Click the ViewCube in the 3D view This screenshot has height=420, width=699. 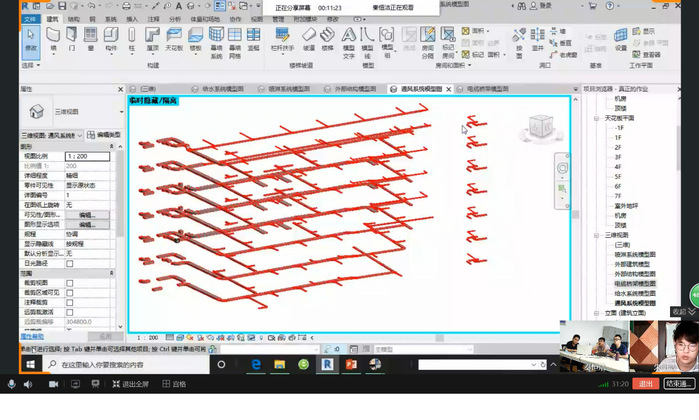point(539,127)
